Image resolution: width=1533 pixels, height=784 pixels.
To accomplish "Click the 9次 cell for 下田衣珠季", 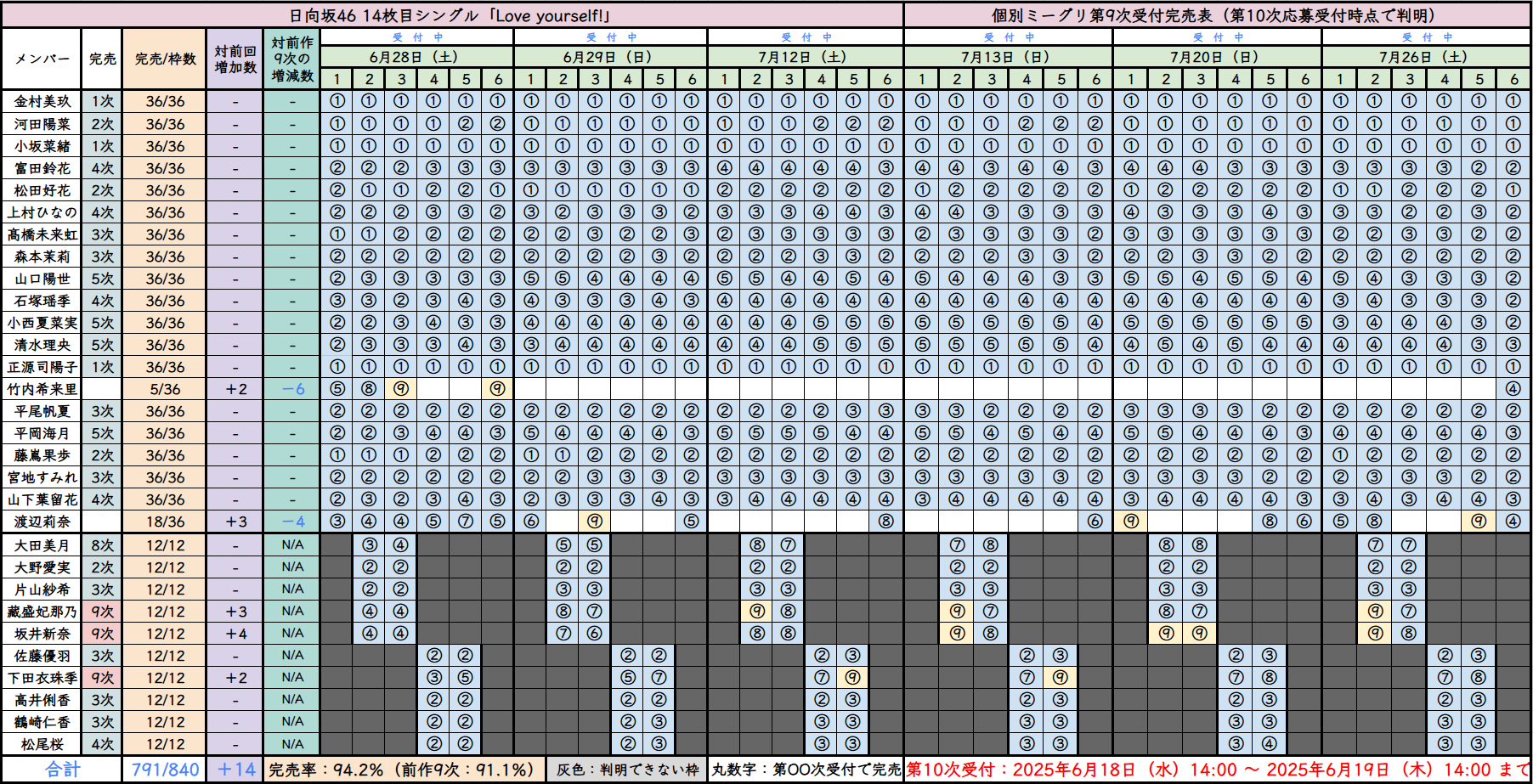I will coord(102,678).
